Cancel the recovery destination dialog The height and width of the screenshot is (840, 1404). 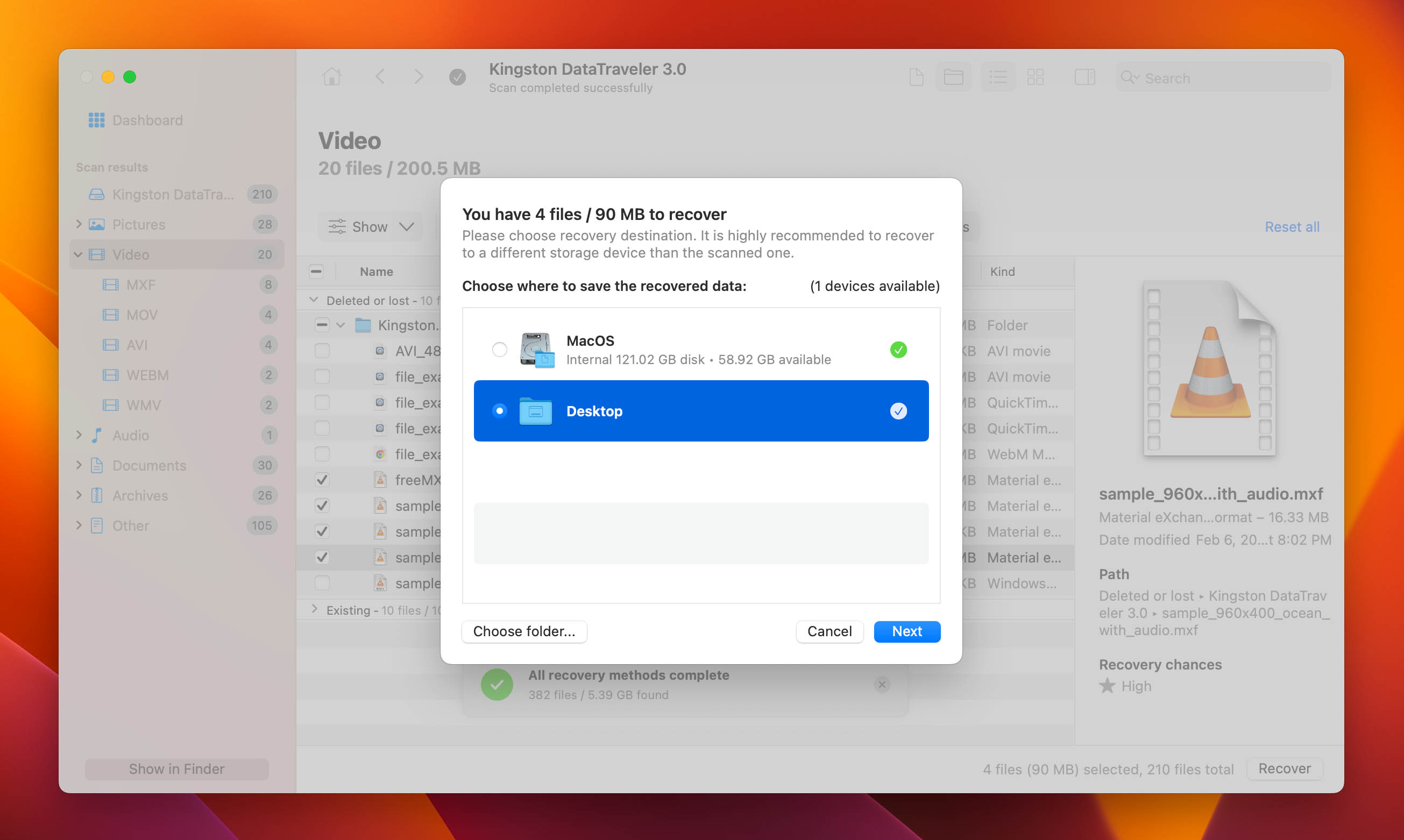pos(829,631)
